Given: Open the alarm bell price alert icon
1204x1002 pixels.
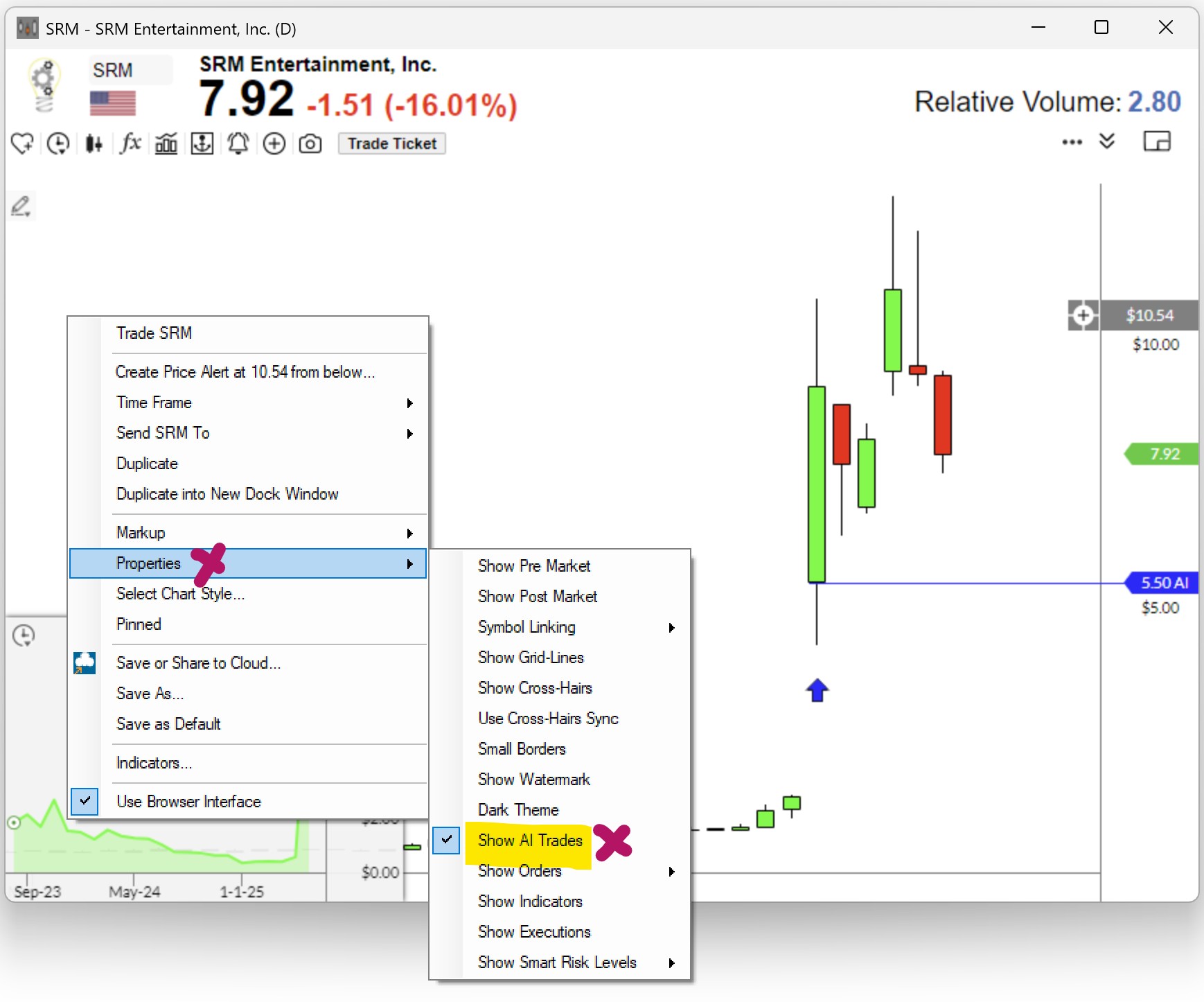Looking at the screenshot, I should pos(238,143).
